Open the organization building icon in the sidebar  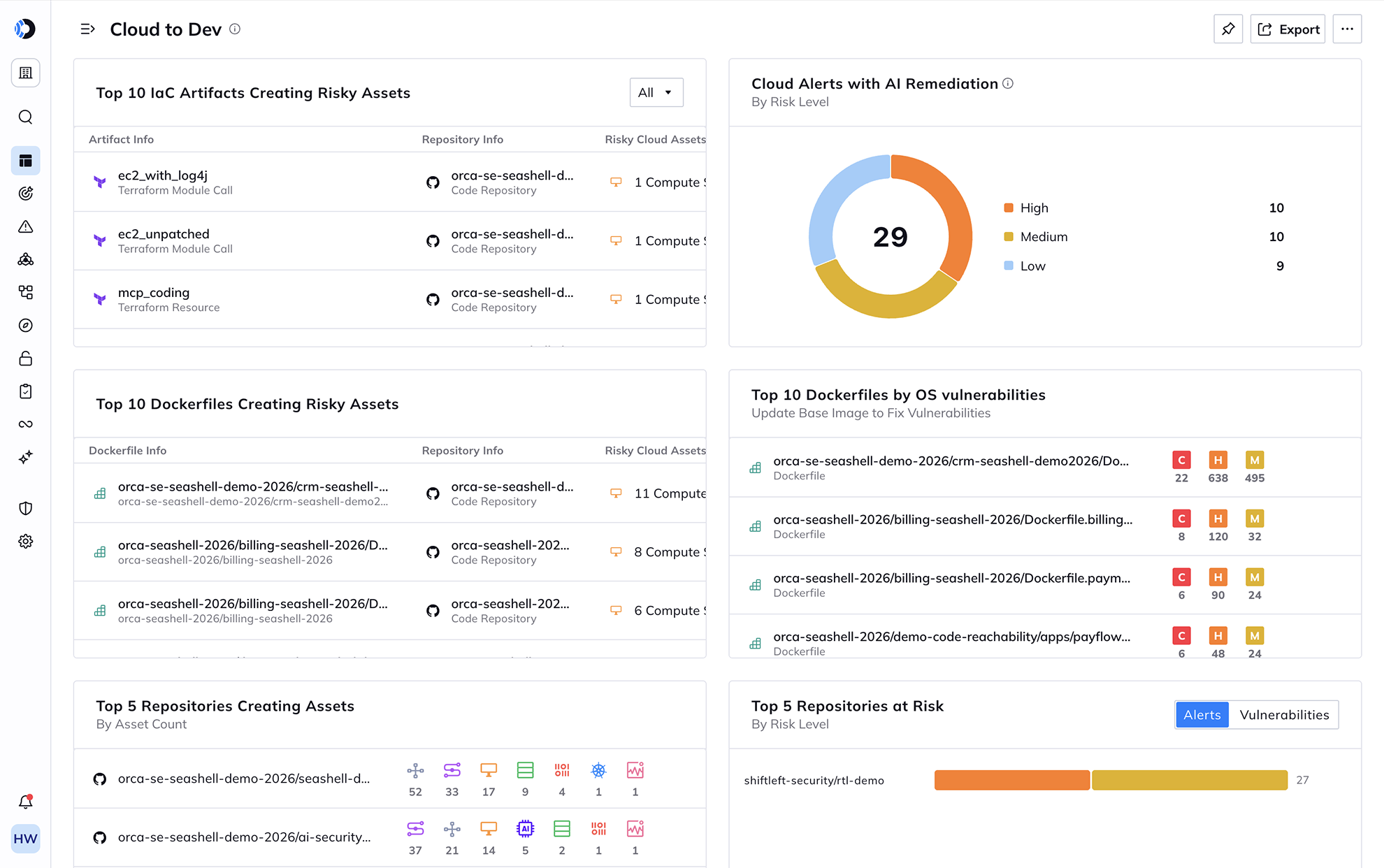tap(25, 73)
